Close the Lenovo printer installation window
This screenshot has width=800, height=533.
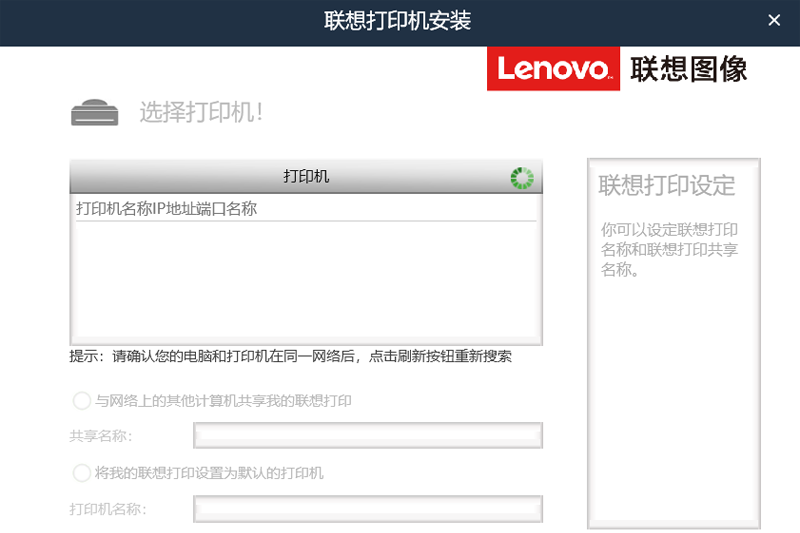[774, 20]
